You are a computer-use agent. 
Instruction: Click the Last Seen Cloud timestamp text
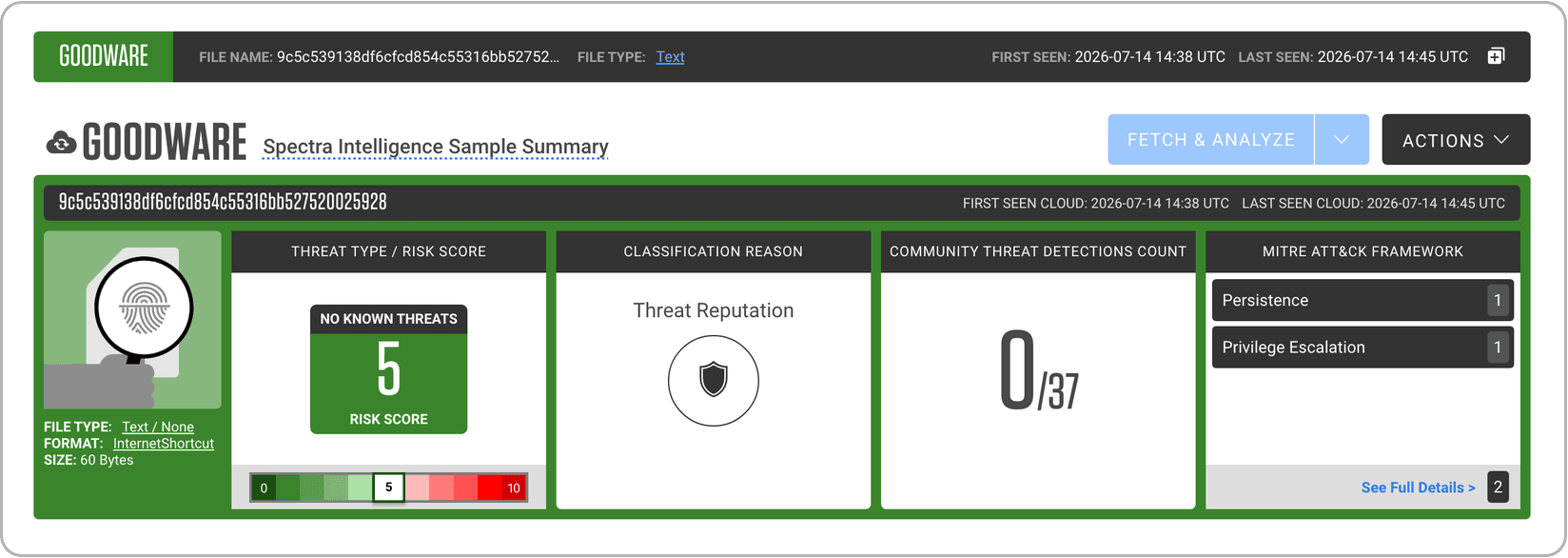[x=1374, y=203]
